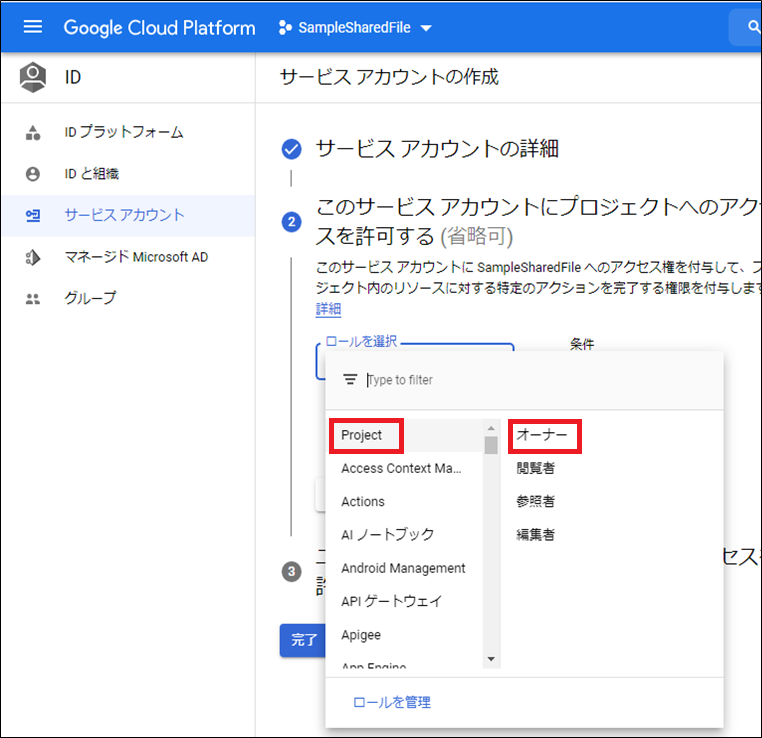Click the completed step checkmark icon

click(x=291, y=149)
